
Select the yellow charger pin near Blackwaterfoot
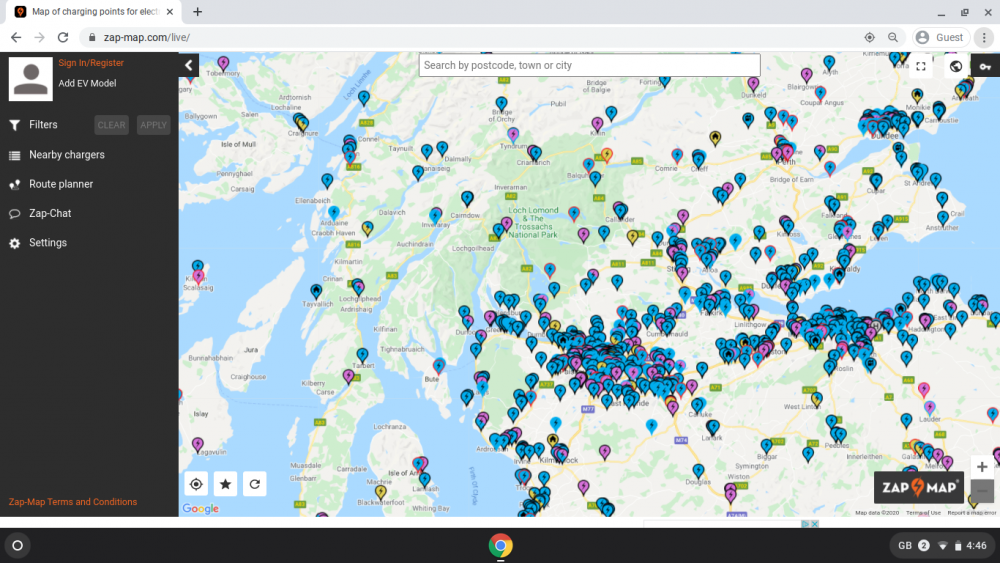(381, 492)
